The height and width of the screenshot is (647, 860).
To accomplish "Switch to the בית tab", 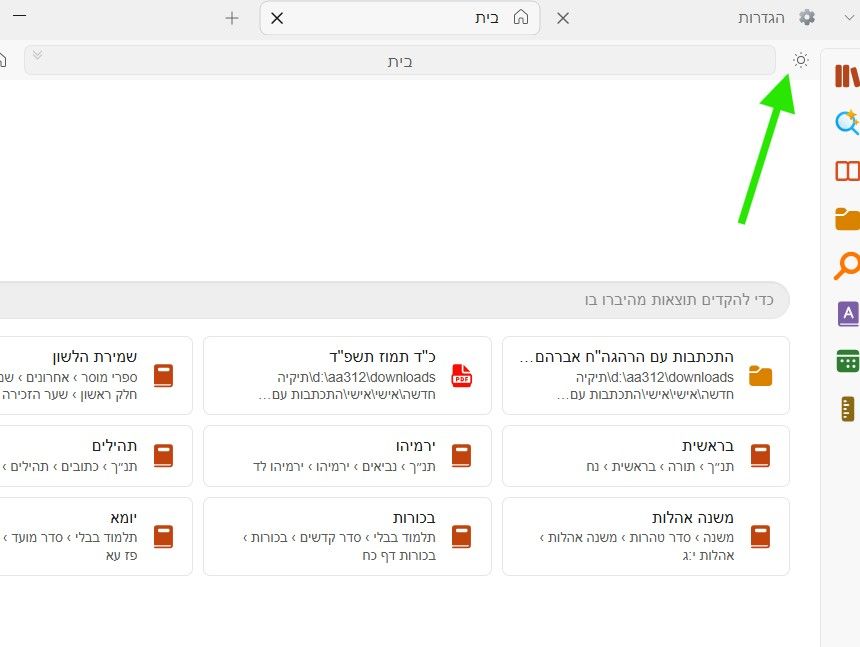I will point(400,18).
